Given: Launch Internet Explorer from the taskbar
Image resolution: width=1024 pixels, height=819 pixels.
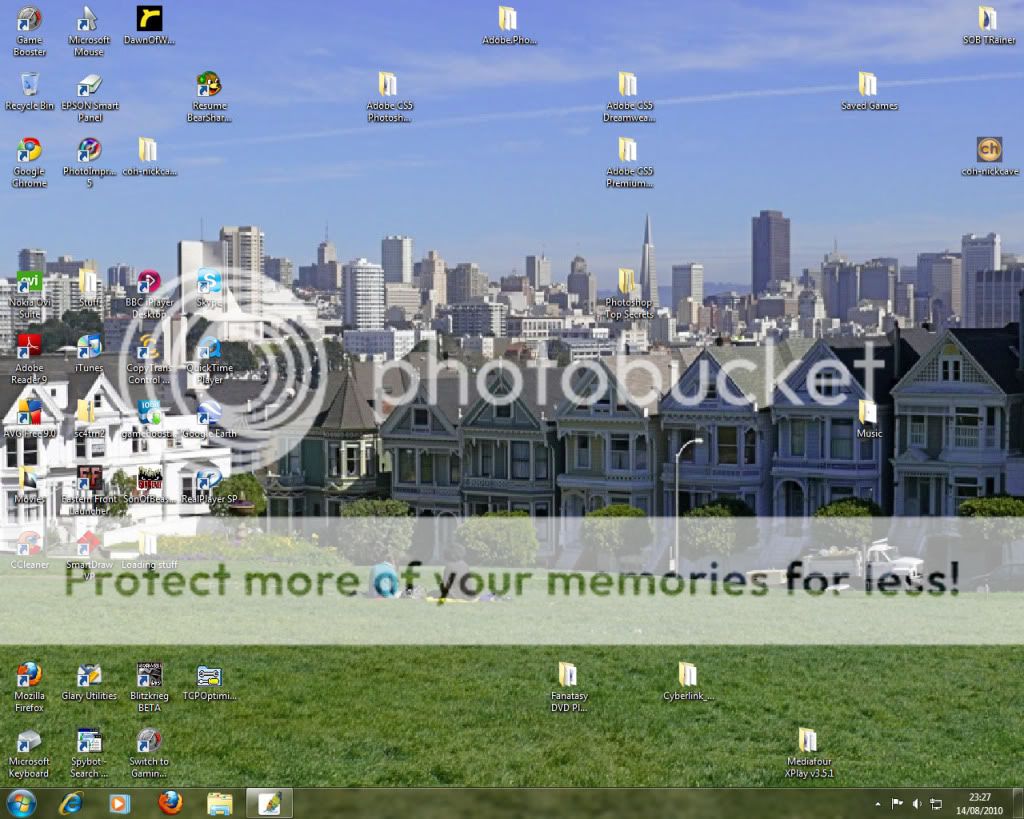Looking at the screenshot, I should pyautogui.click(x=71, y=803).
